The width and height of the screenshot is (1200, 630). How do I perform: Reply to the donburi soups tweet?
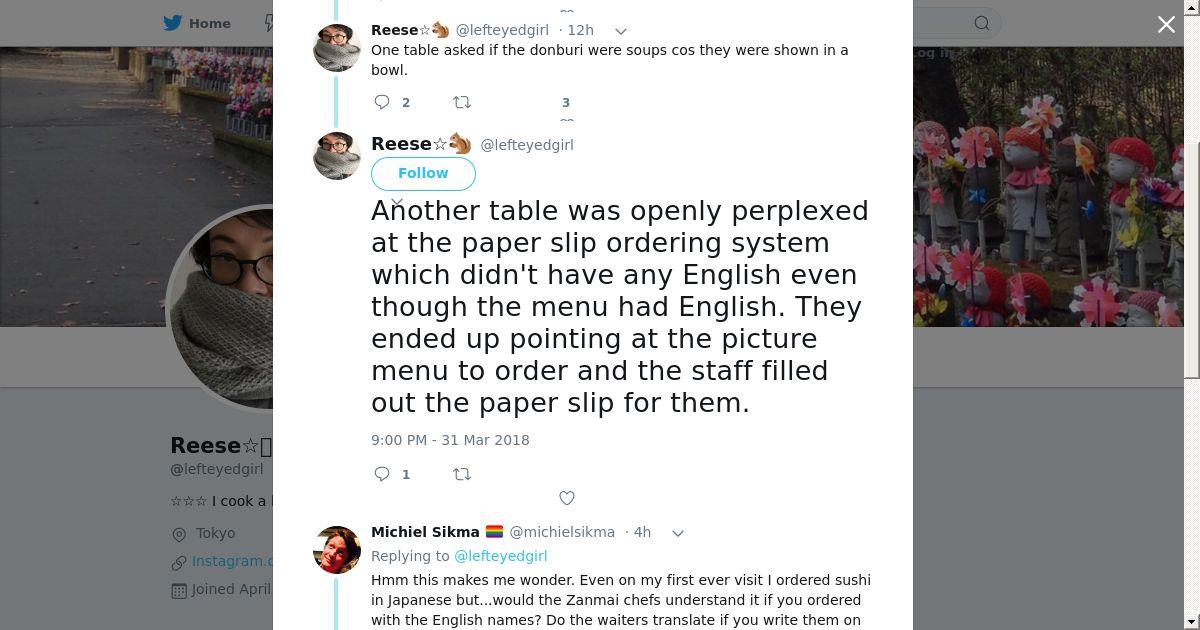pos(382,102)
